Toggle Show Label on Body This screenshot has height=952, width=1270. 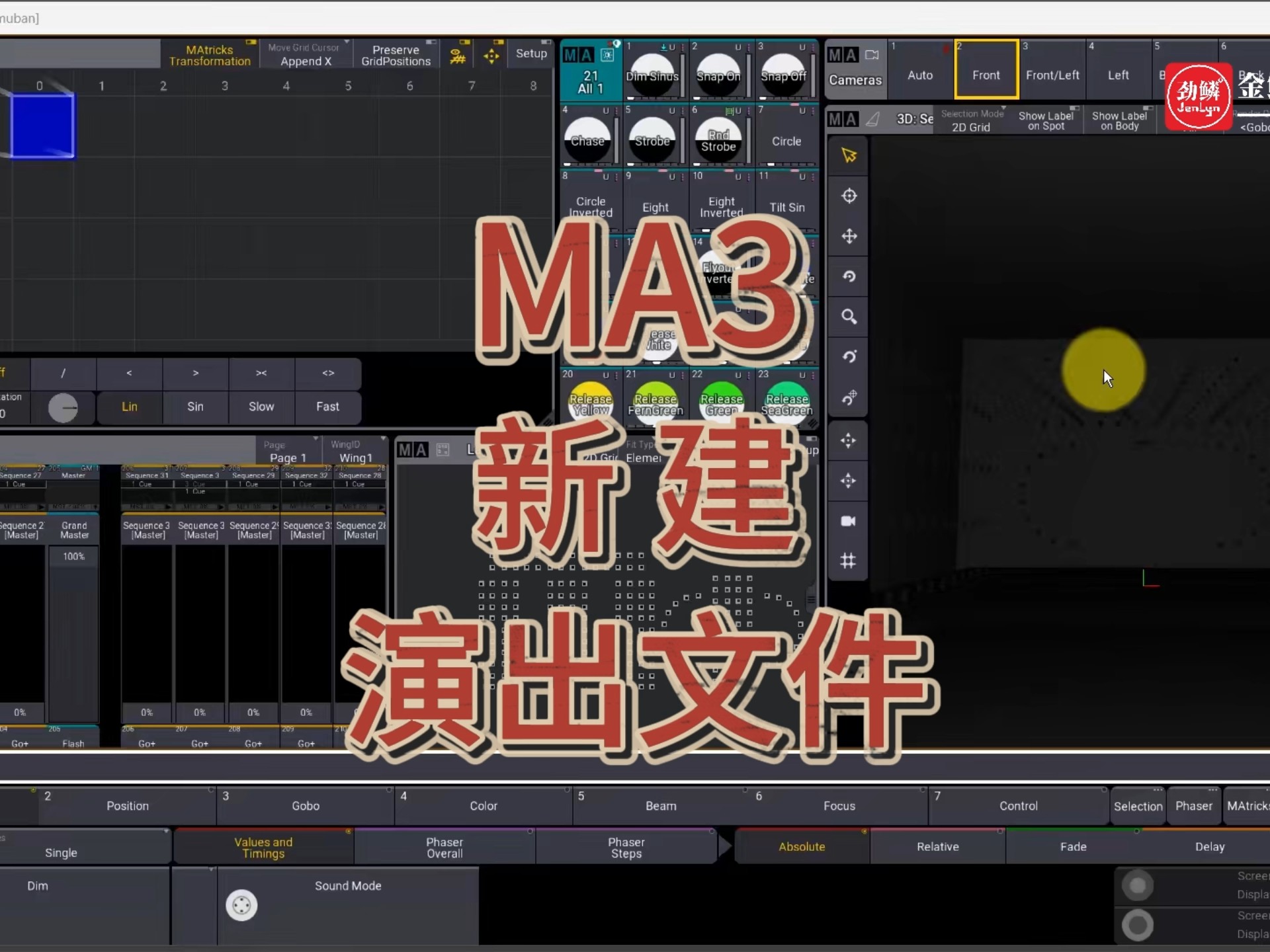[1121, 120]
